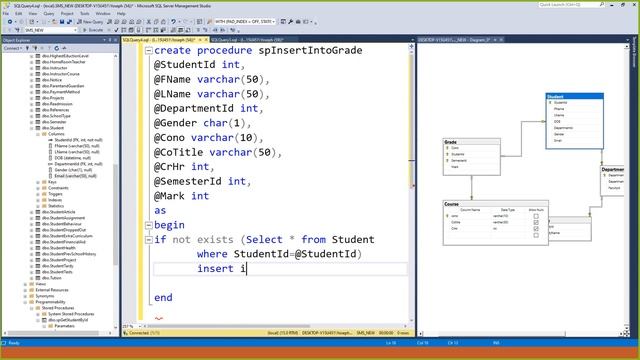Pin the Object Explorer panel with pushpin icon
This screenshot has width=640, height=360.
pos(110,40)
